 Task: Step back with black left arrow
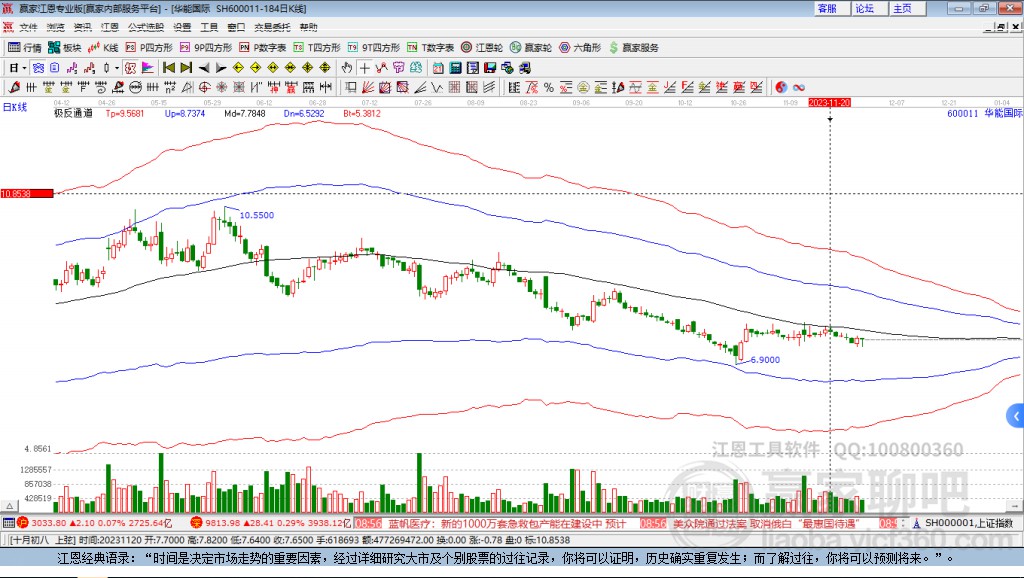click(x=204, y=68)
